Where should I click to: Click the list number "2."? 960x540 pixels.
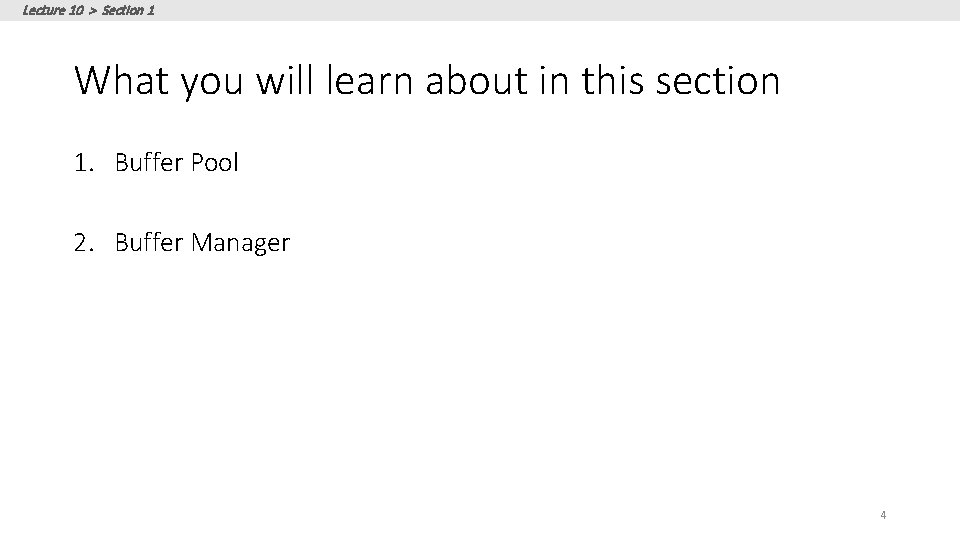tap(84, 242)
